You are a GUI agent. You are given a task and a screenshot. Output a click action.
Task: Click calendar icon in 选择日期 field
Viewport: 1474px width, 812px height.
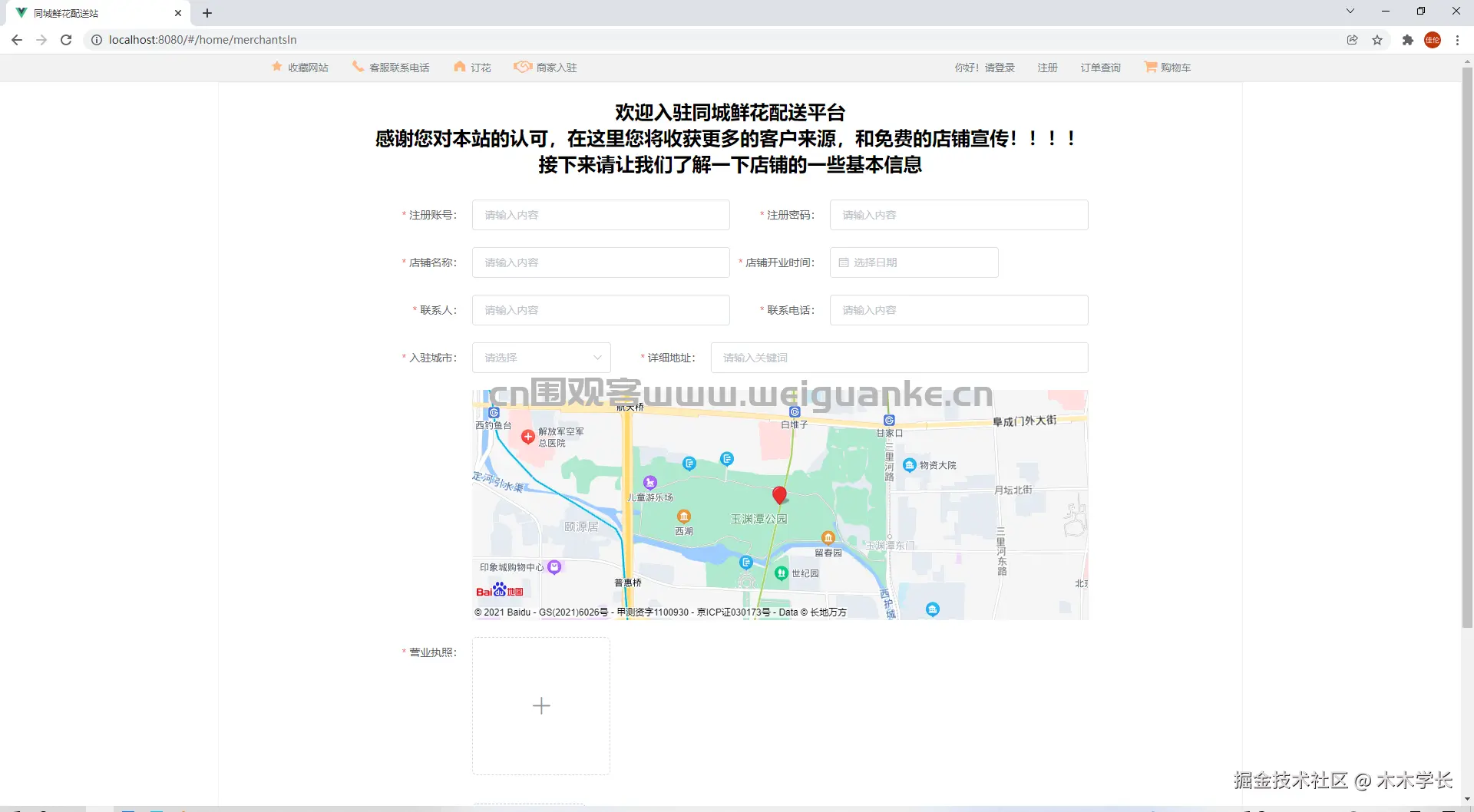click(x=843, y=262)
